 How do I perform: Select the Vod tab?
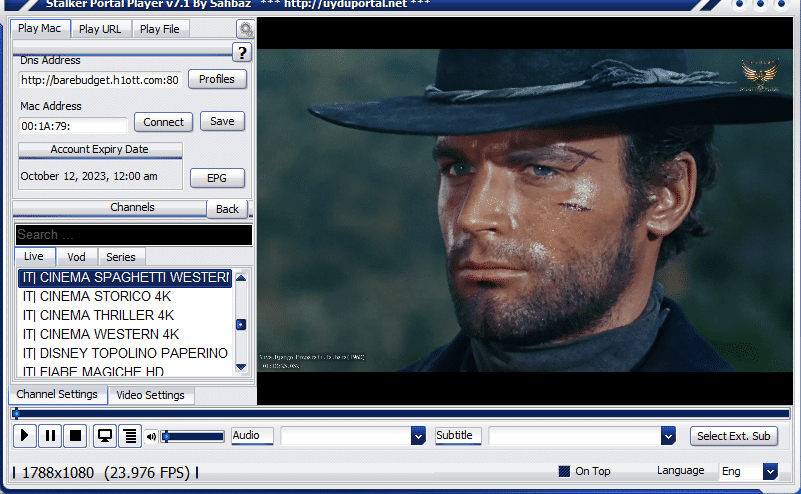[77, 257]
